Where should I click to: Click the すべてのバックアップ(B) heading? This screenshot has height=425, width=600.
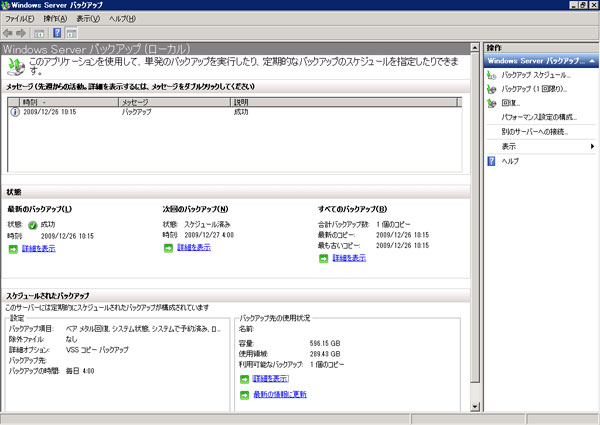click(x=352, y=209)
